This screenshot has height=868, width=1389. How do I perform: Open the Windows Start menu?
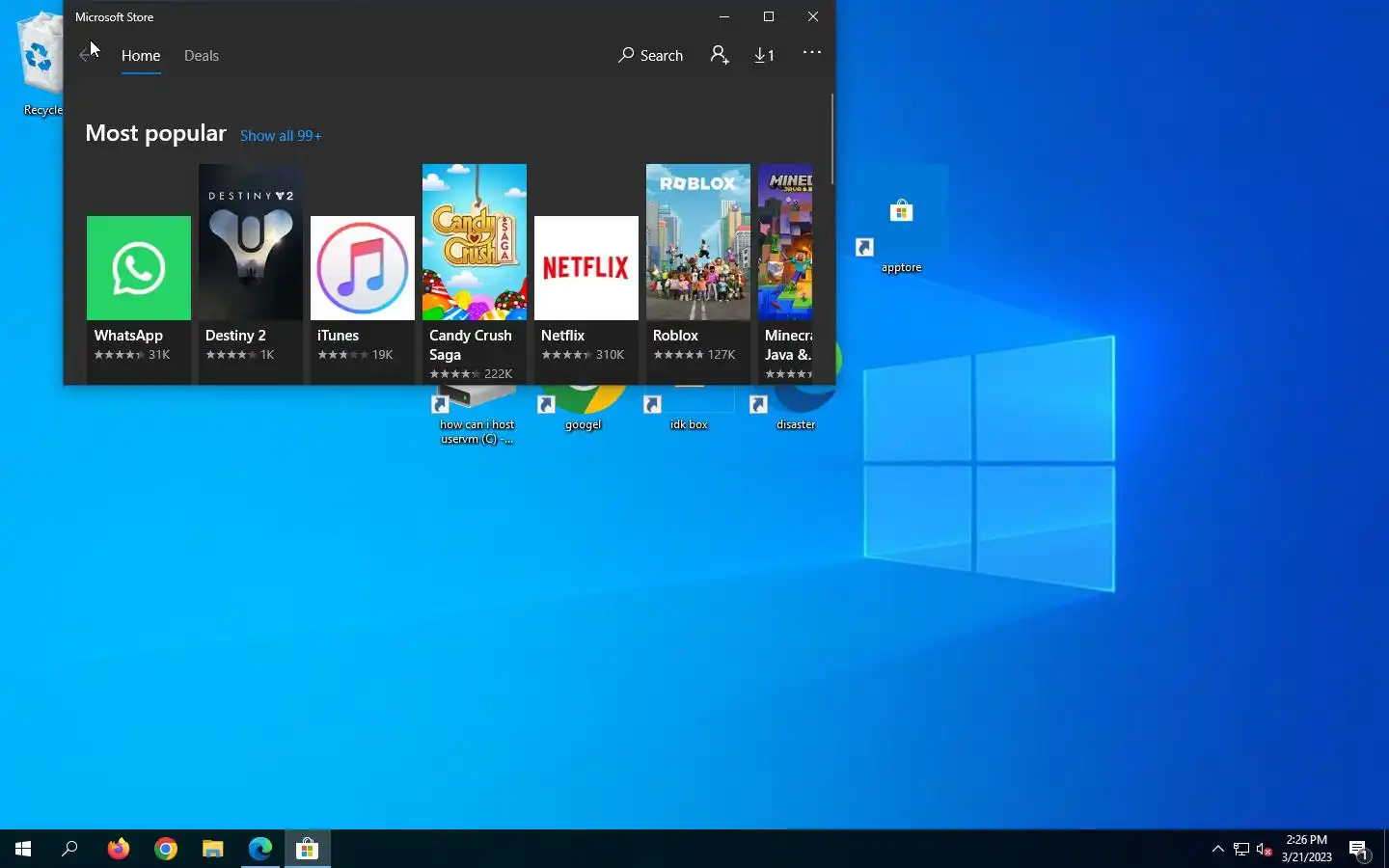(x=23, y=849)
